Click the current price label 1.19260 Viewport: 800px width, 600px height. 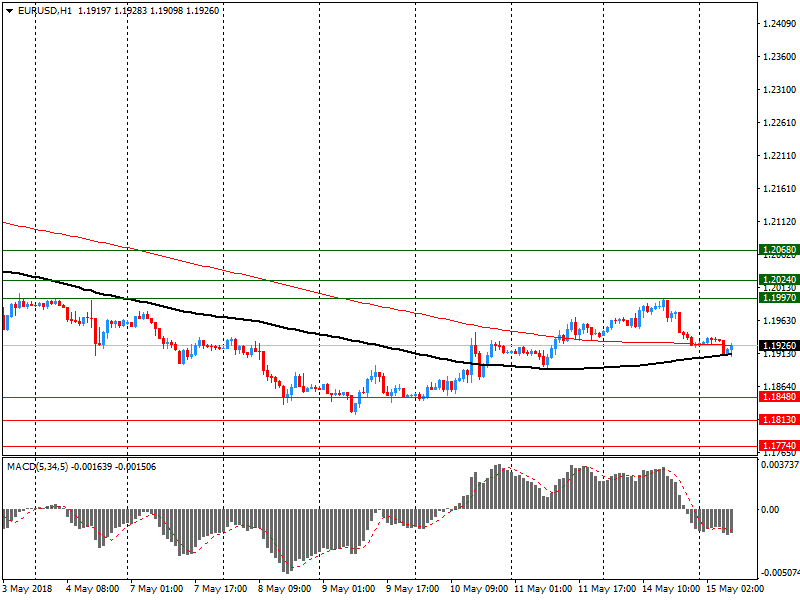pos(777,346)
